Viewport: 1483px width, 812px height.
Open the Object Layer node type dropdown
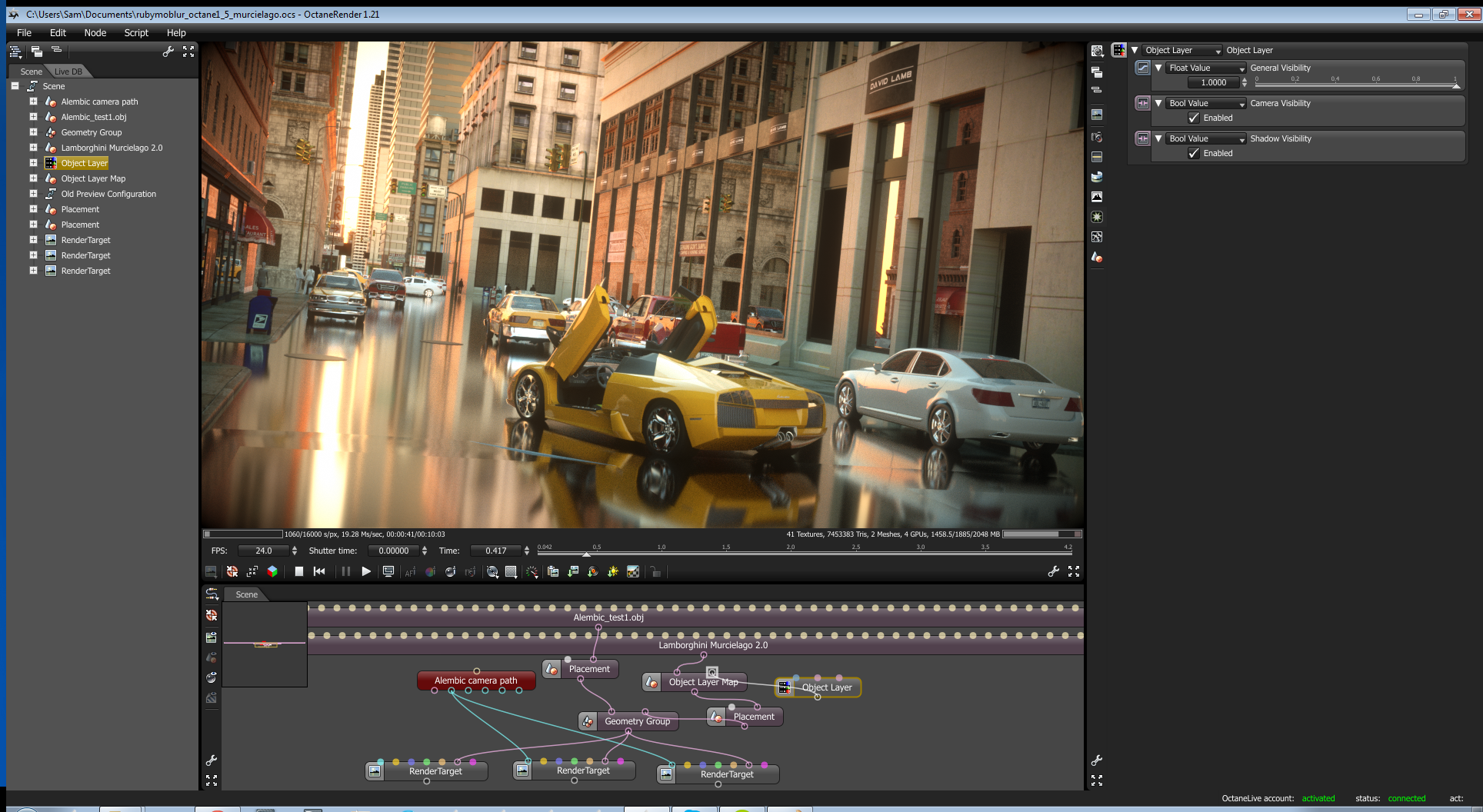(x=1181, y=51)
